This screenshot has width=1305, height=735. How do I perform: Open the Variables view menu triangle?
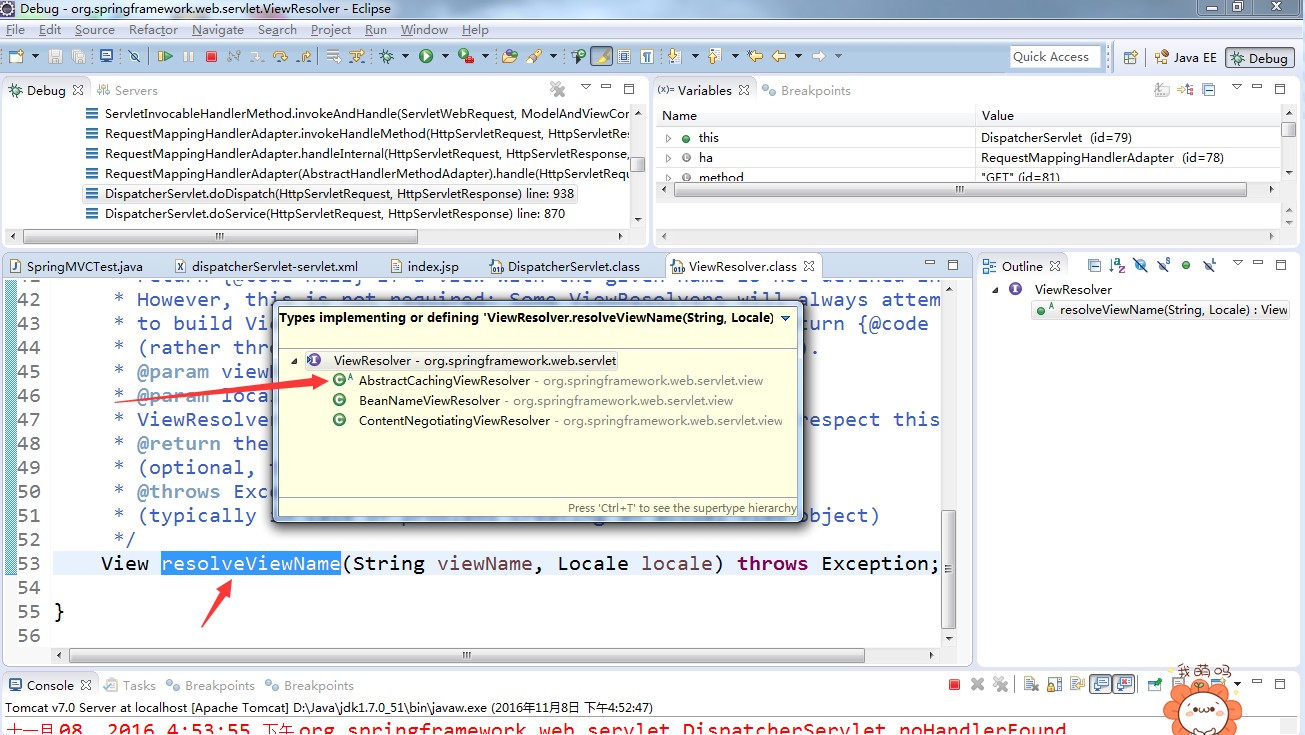(x=1237, y=88)
